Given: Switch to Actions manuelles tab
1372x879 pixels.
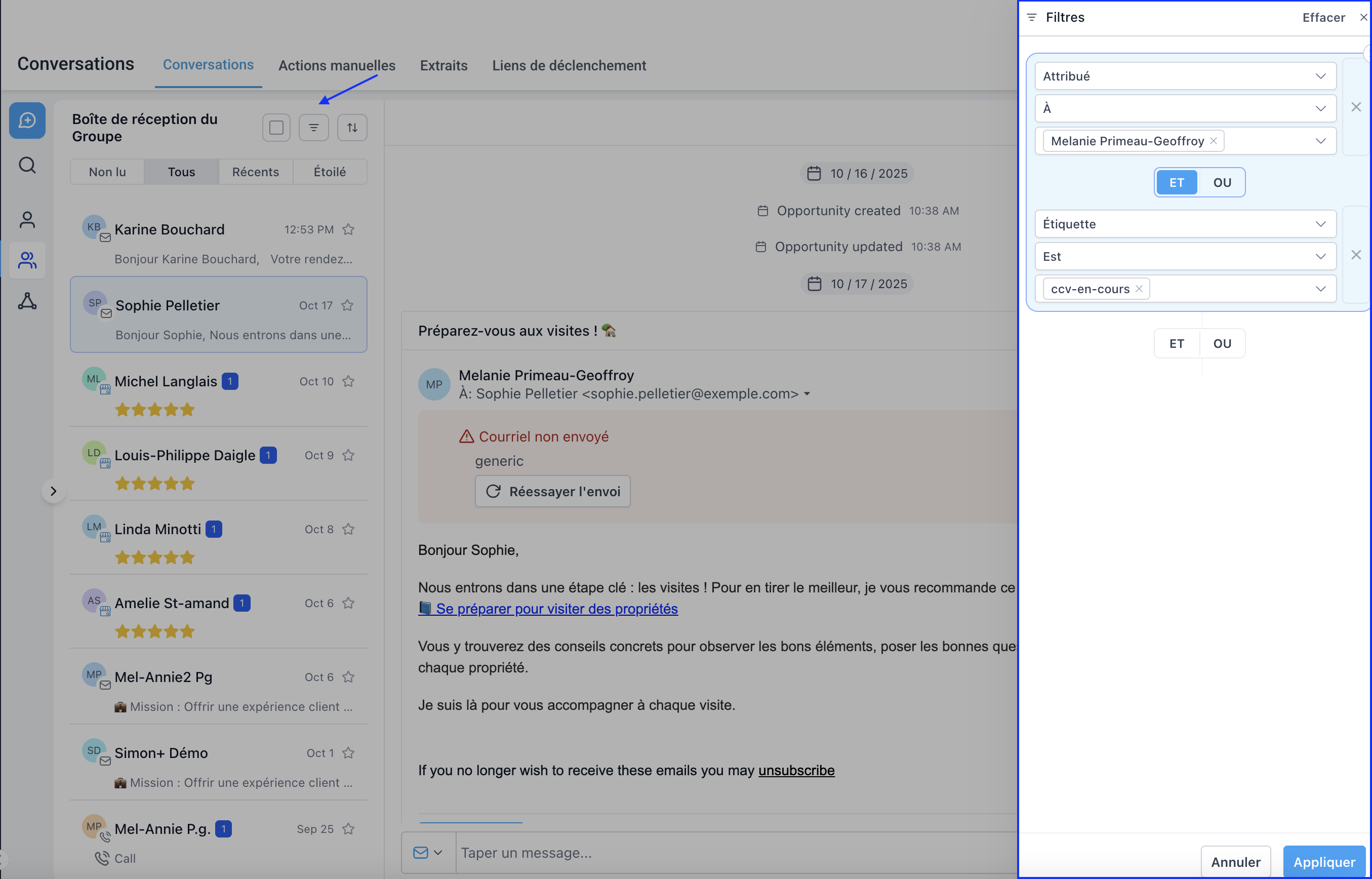Looking at the screenshot, I should (337, 66).
